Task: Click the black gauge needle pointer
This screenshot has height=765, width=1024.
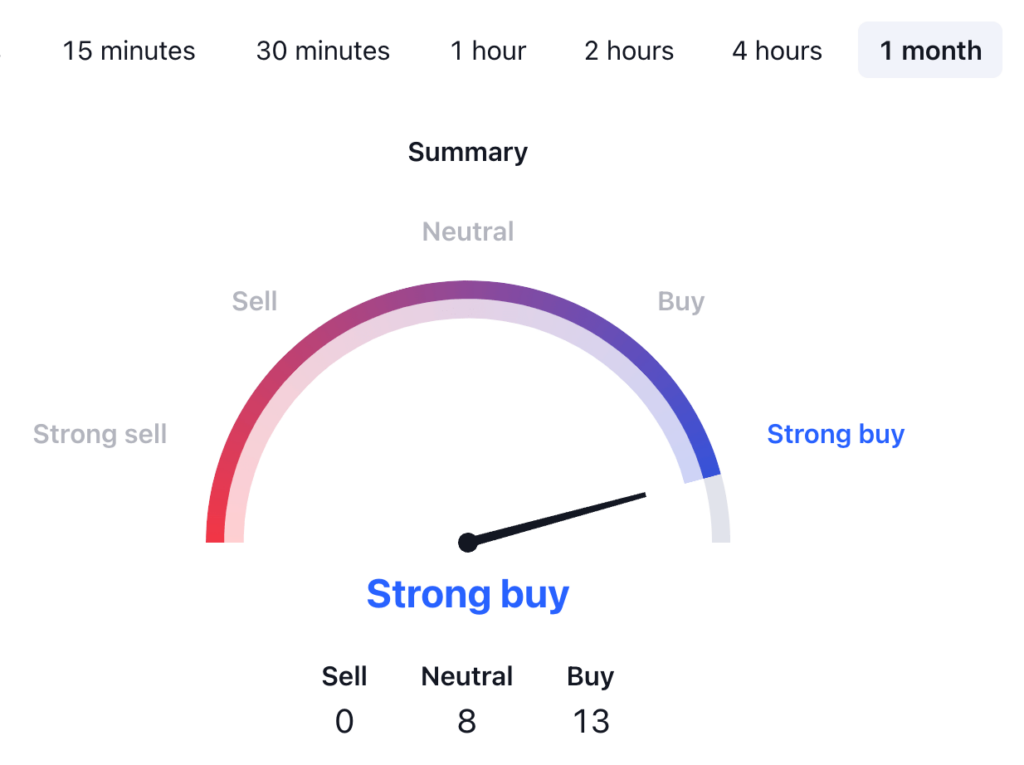Action: tap(570, 514)
